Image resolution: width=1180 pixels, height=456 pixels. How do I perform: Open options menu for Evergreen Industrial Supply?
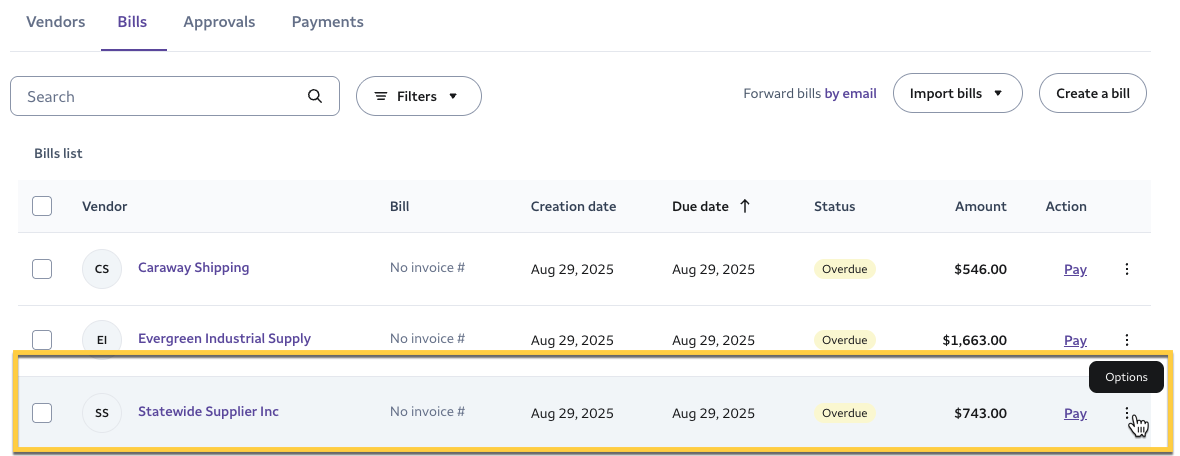pos(1127,340)
